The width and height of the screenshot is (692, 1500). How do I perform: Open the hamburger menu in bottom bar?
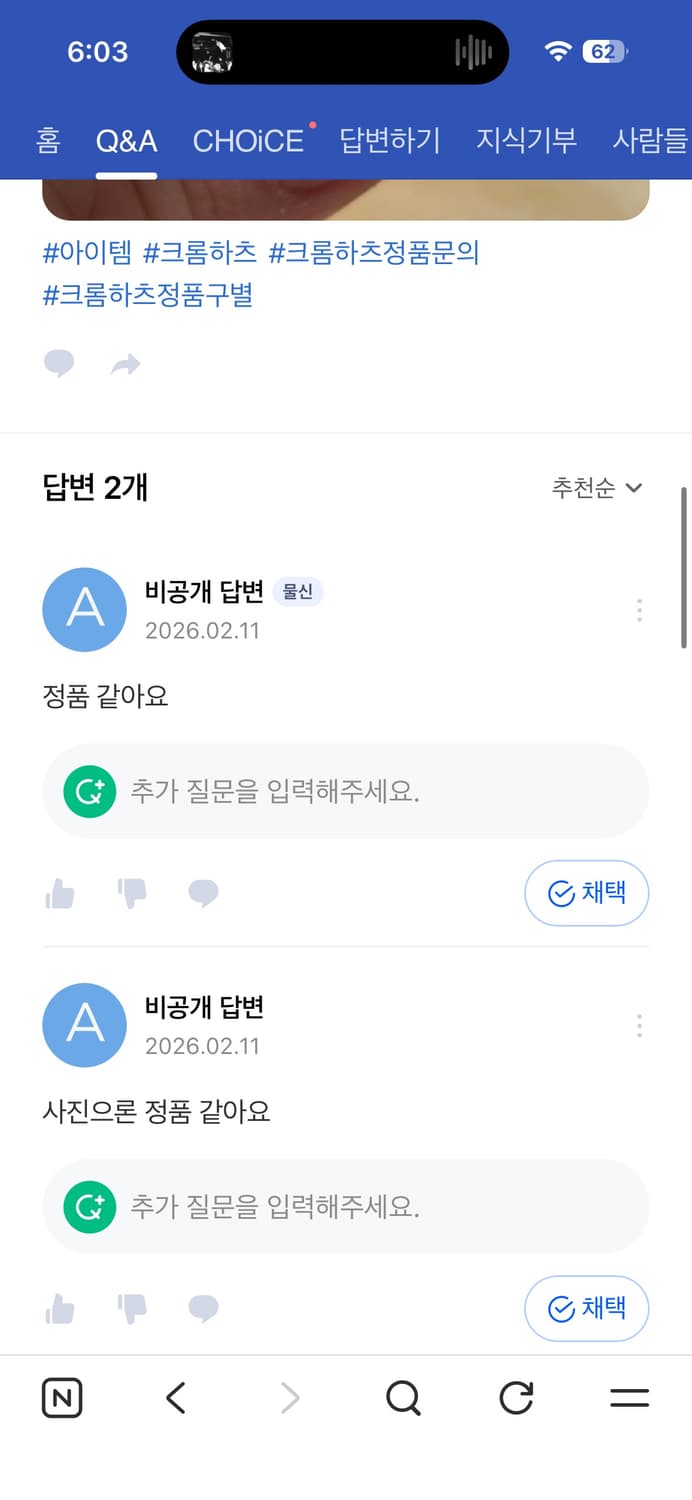point(629,1398)
